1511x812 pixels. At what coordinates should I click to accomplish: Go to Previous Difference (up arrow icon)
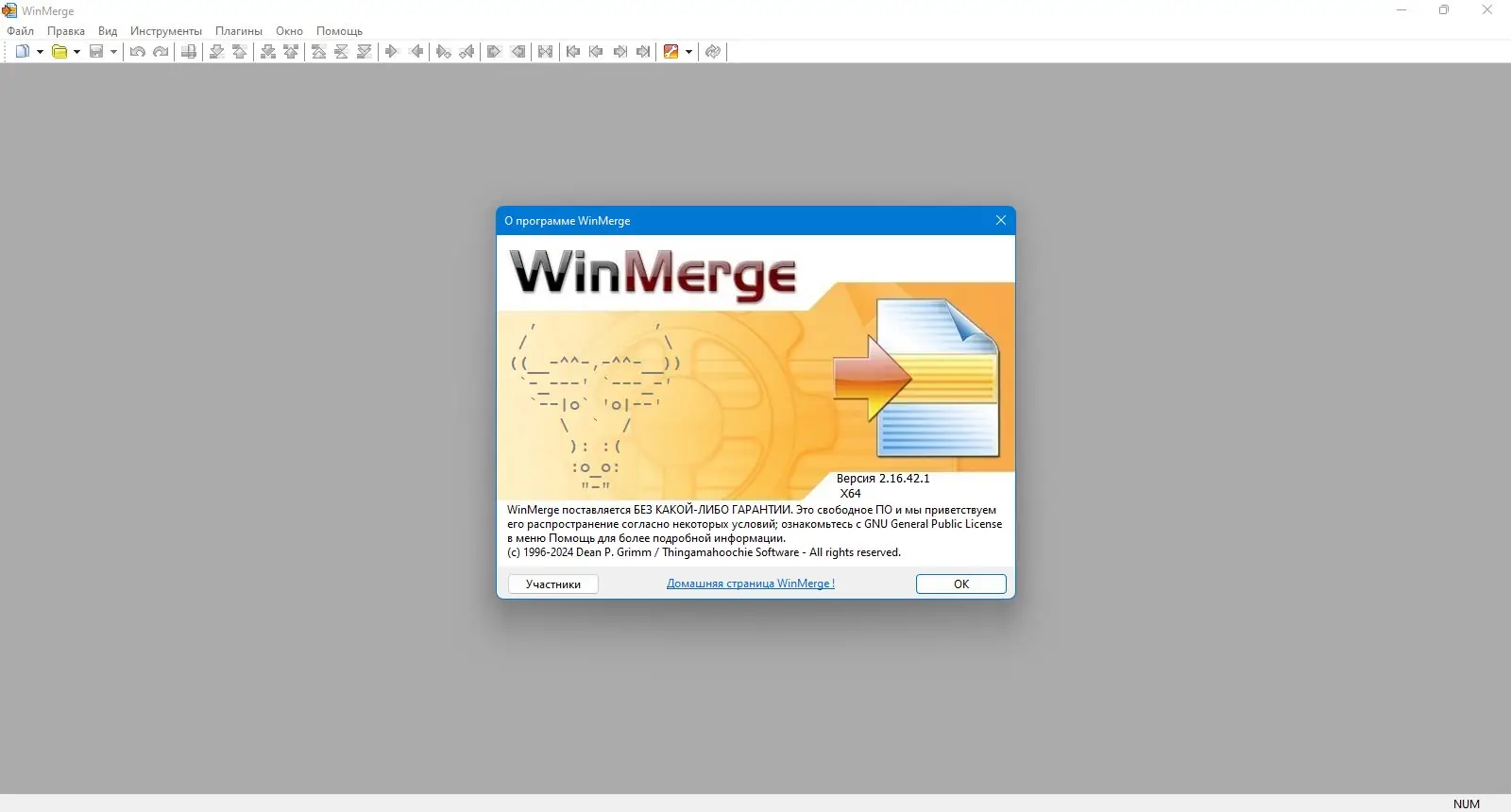coord(240,52)
